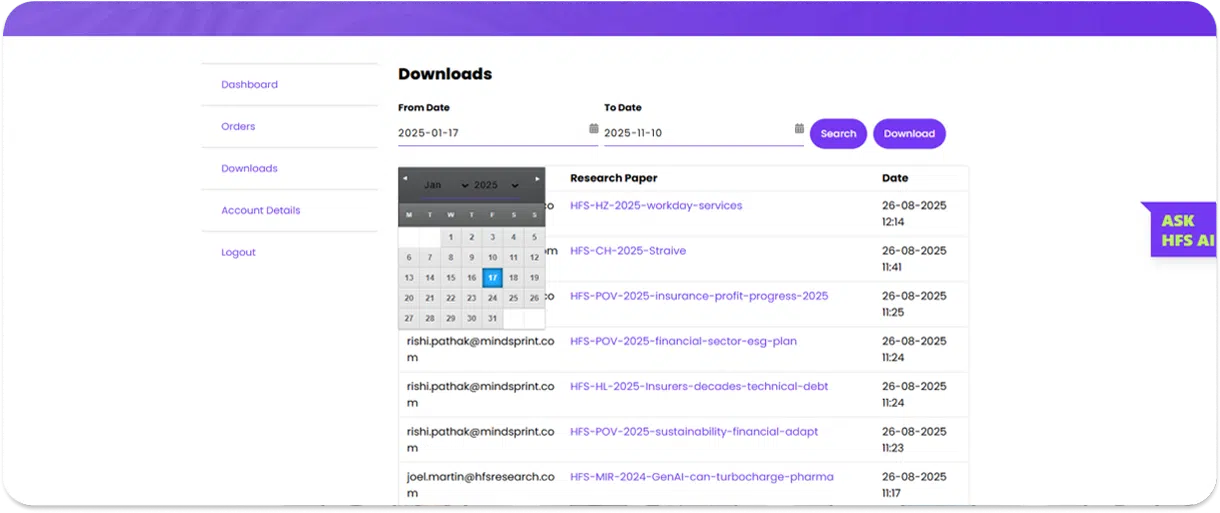Open the month dropdown showing Jan
The width and height of the screenshot is (1220, 513).
pos(445,185)
